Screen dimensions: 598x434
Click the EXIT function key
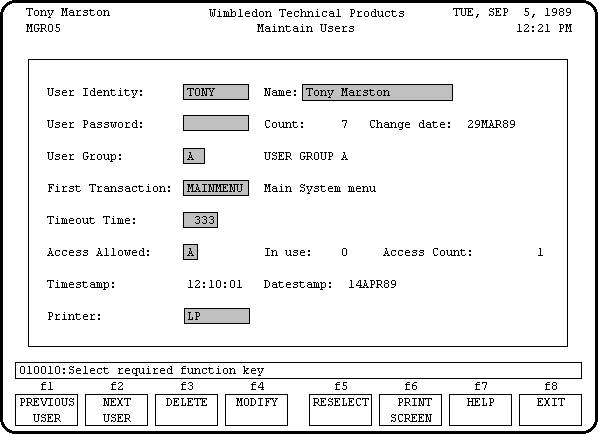point(550,410)
